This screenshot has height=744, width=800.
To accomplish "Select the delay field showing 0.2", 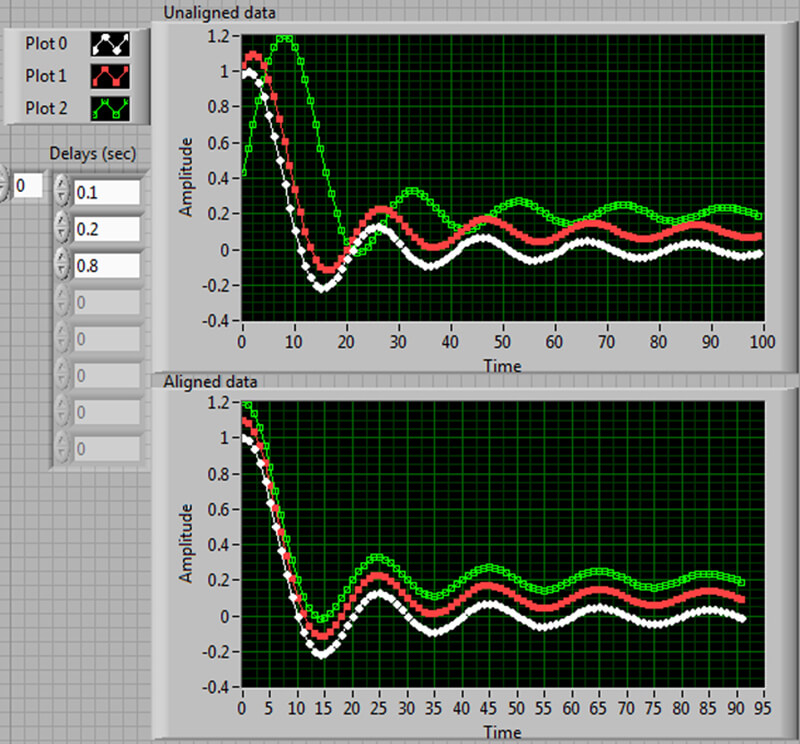I will click(107, 229).
